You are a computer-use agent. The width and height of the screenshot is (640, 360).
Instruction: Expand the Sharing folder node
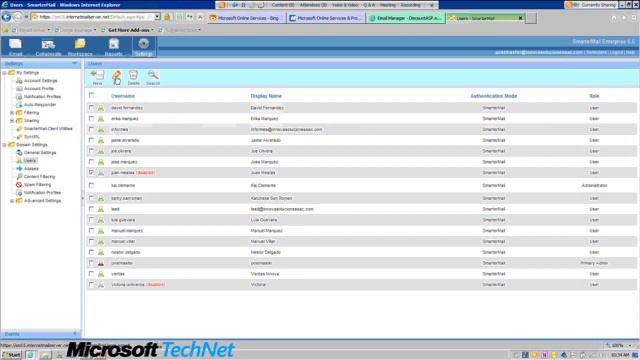[12, 121]
